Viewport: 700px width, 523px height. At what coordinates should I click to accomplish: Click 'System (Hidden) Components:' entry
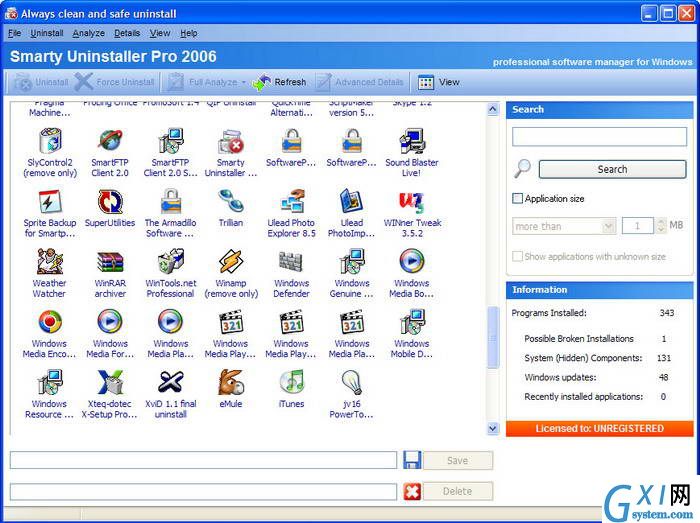click(x=583, y=358)
